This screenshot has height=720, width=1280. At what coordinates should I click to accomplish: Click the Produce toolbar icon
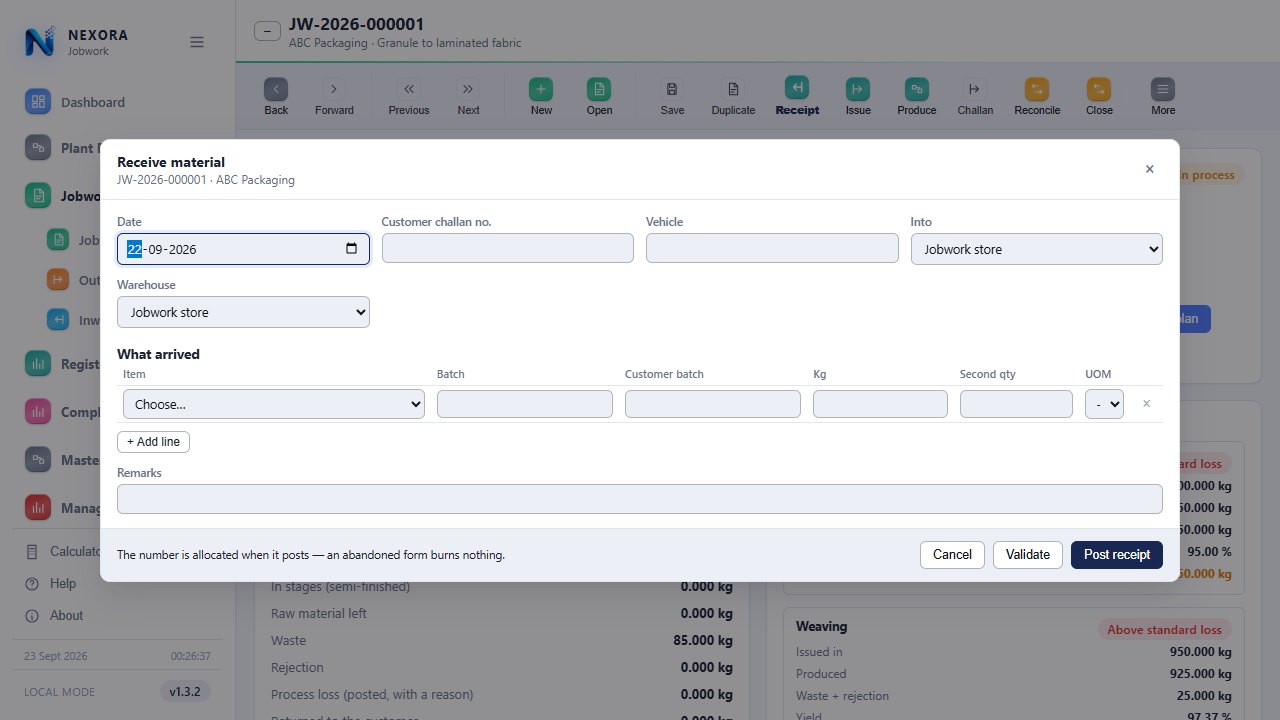pos(917,89)
